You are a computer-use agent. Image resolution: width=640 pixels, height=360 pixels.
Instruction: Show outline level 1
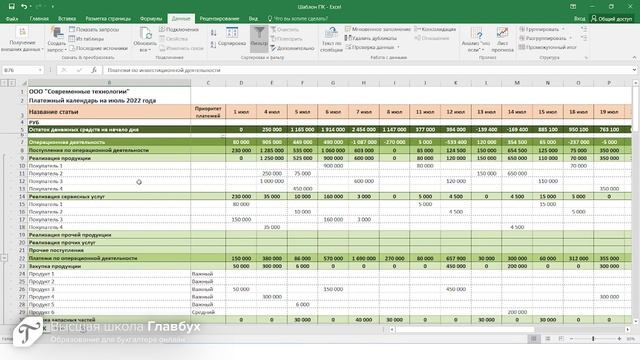click(4, 83)
